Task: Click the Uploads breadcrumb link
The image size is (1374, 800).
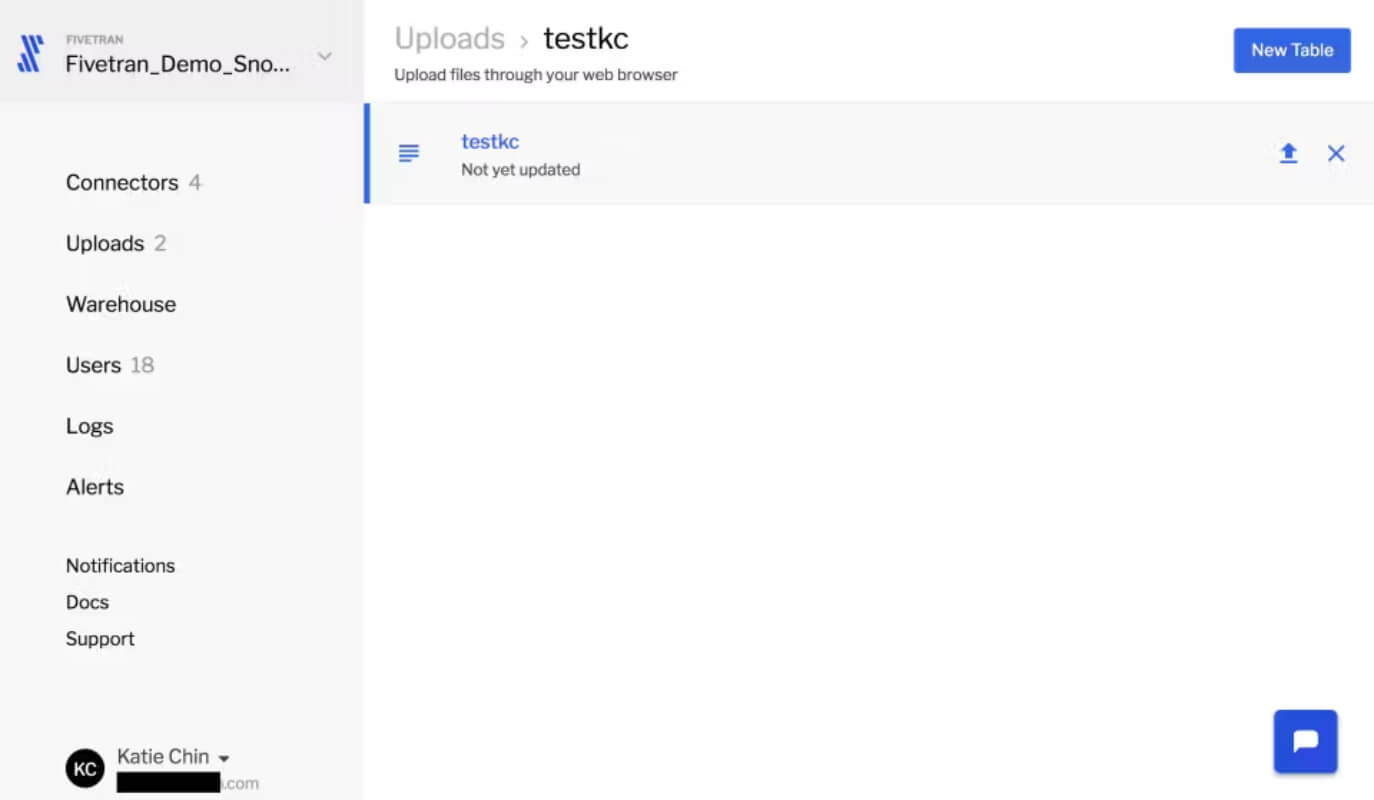Action: coord(449,38)
